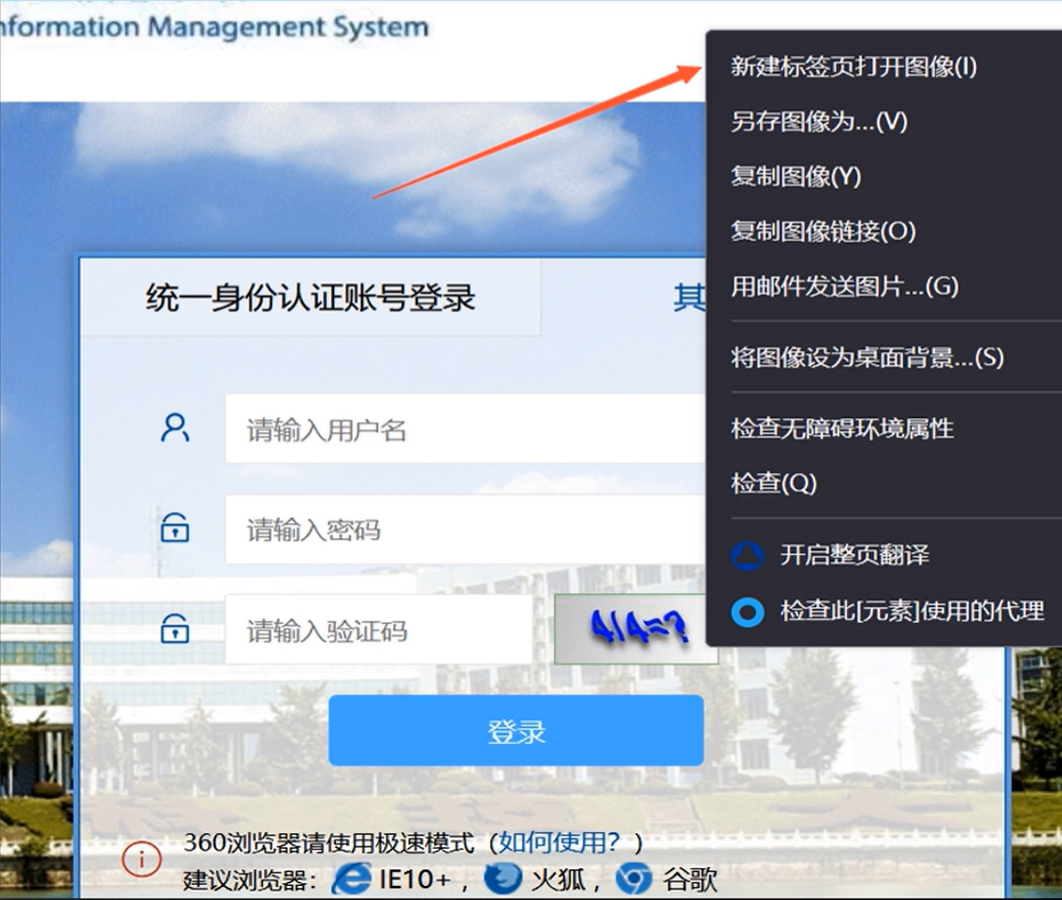Viewport: 1062px width, 900px height.
Task: Click the user icon beside username field
Action: coord(175,428)
